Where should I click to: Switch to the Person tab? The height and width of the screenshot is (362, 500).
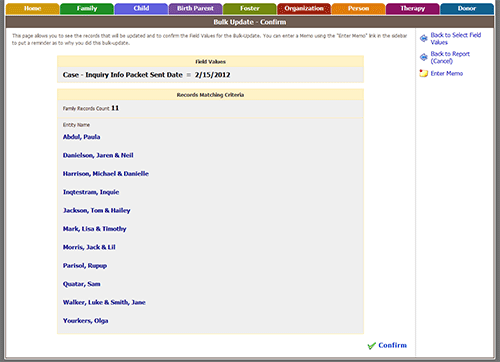click(358, 9)
